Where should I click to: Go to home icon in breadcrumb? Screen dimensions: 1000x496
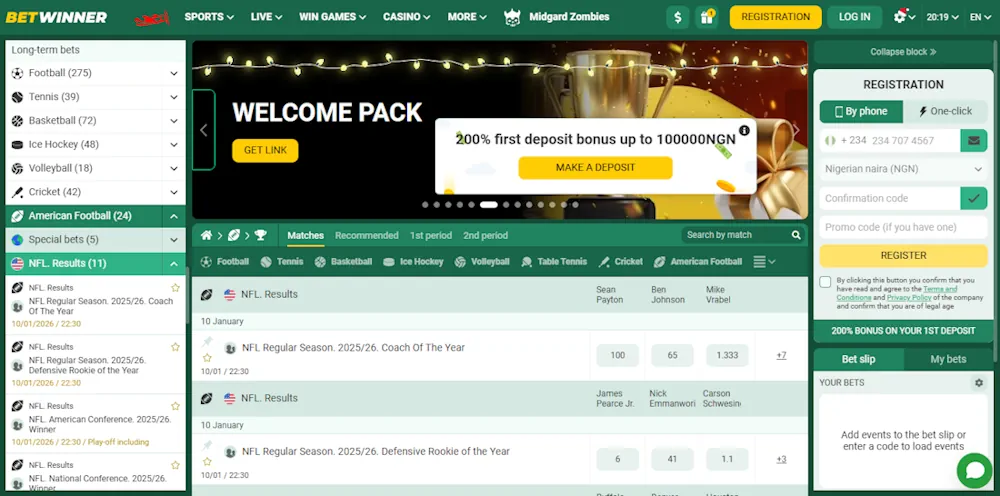[x=206, y=235]
